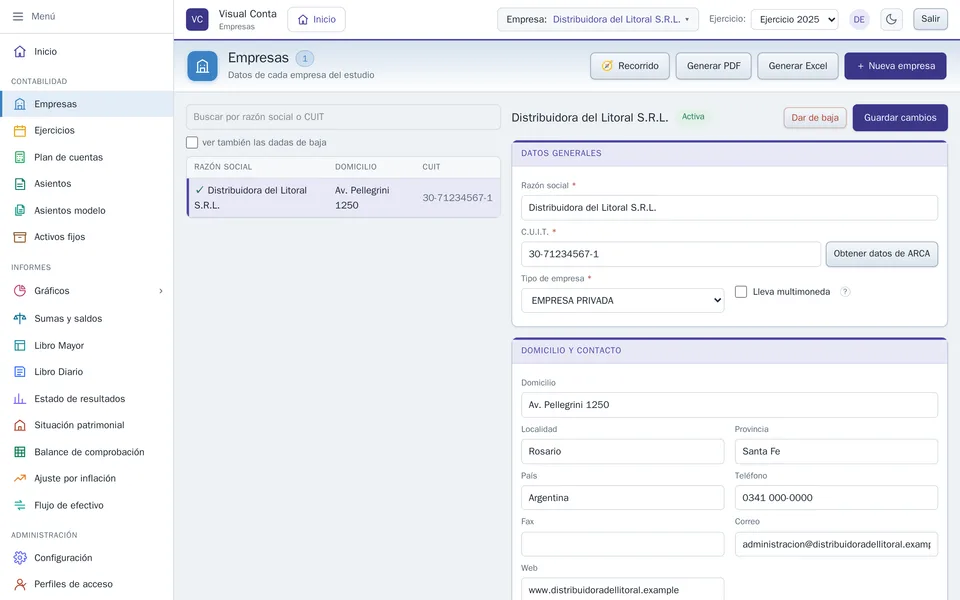The height and width of the screenshot is (600, 960).
Task: Focus the search by razón social field
Action: [x=343, y=117]
